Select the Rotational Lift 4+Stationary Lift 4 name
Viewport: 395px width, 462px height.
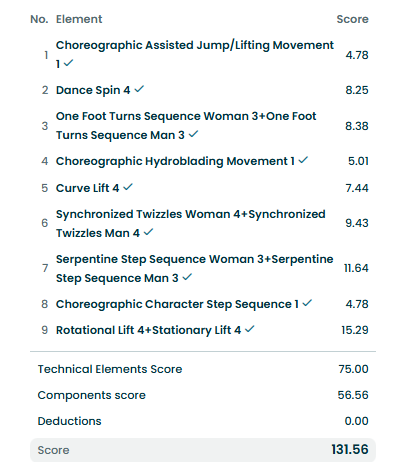click(148, 330)
